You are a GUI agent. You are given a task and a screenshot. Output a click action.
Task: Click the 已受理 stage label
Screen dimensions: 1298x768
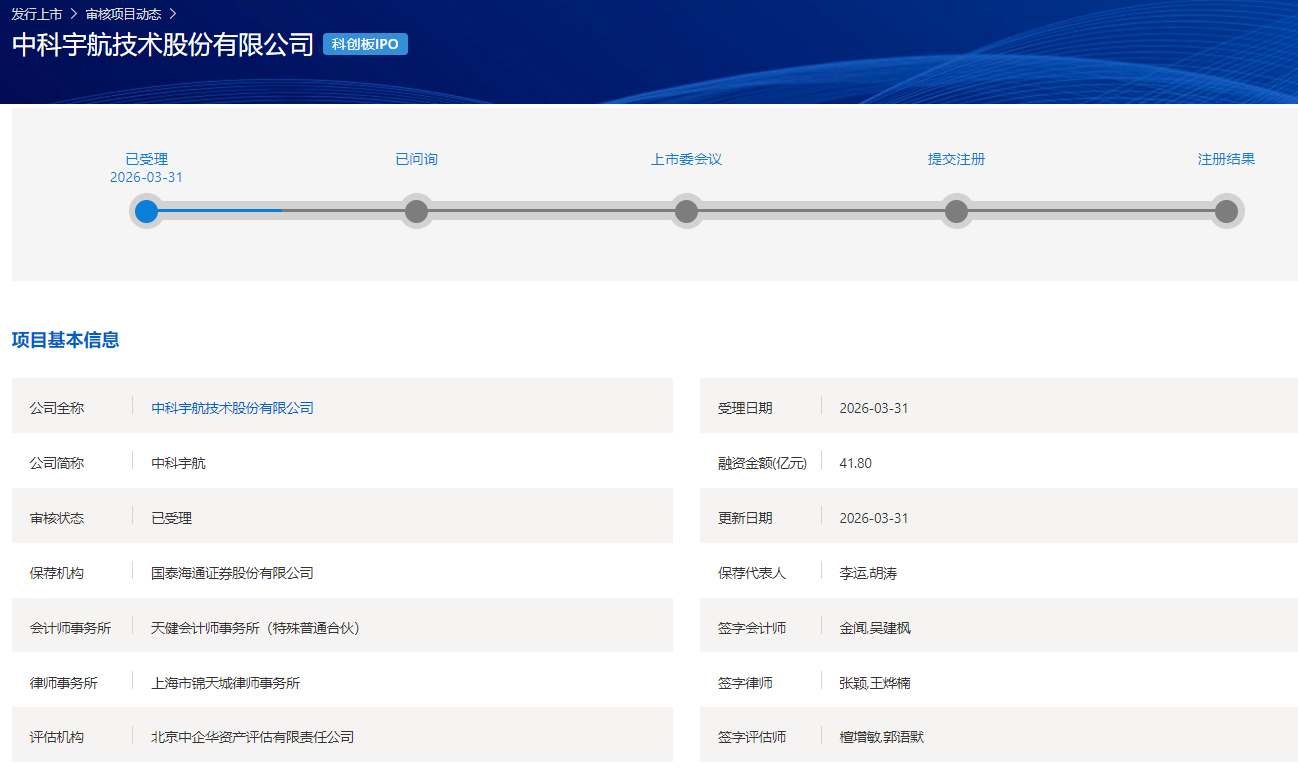click(146, 159)
